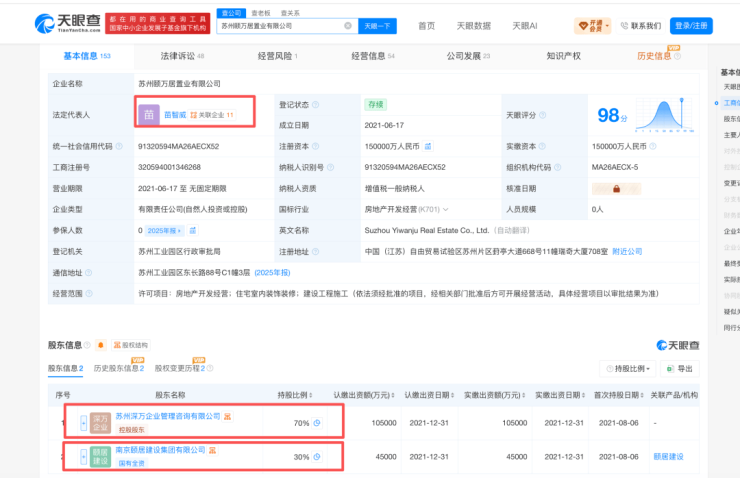The height and width of the screenshot is (478, 740).
Task: Switch to 法律诉讼 tab
Action: coord(182,56)
